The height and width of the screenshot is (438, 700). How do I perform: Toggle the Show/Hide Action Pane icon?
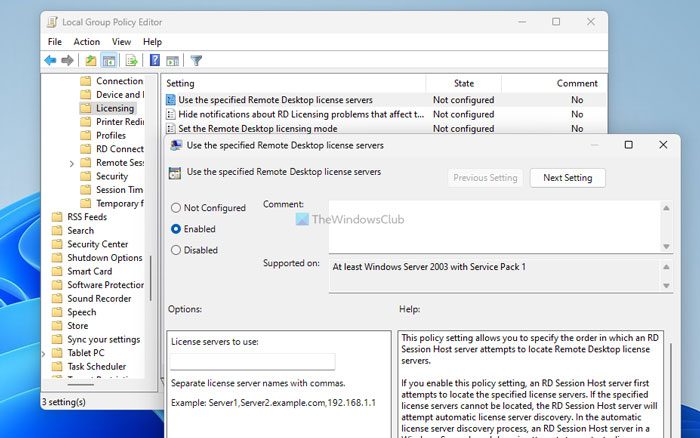coord(172,60)
